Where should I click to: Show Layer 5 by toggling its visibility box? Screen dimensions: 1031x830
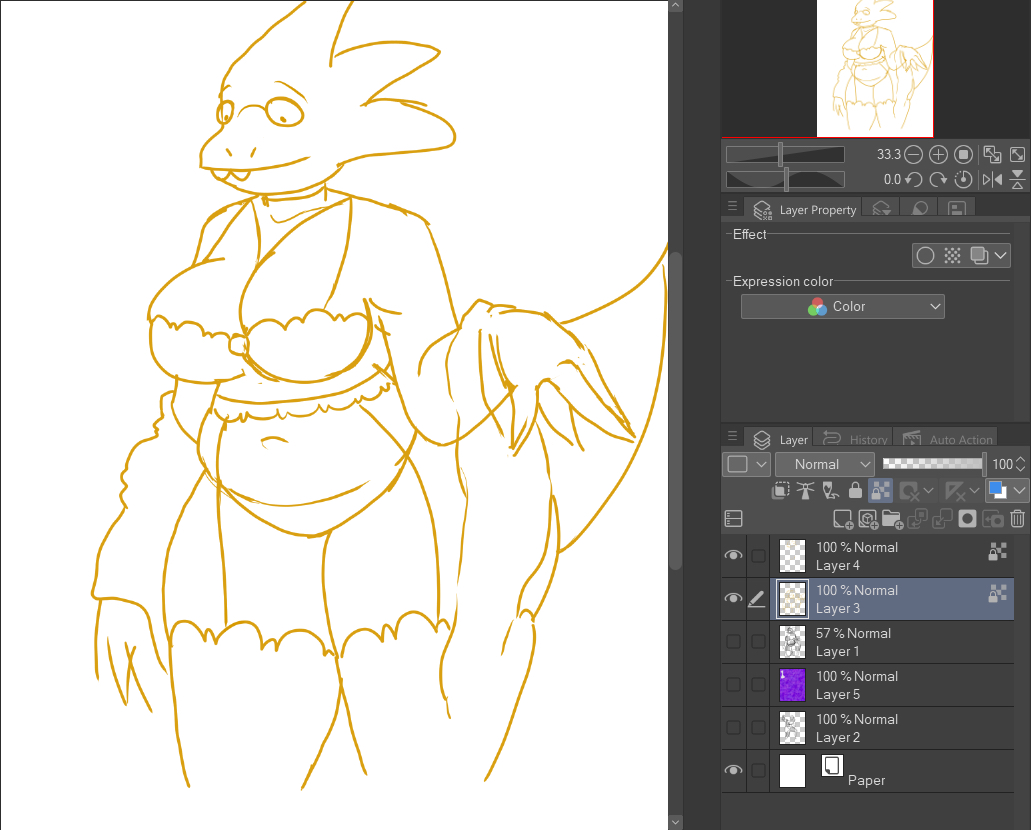click(733, 685)
